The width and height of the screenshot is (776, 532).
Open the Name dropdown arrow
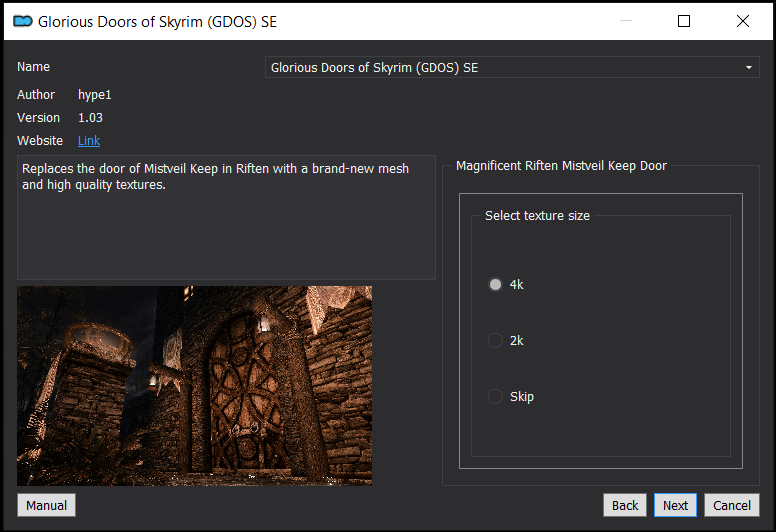(x=749, y=67)
